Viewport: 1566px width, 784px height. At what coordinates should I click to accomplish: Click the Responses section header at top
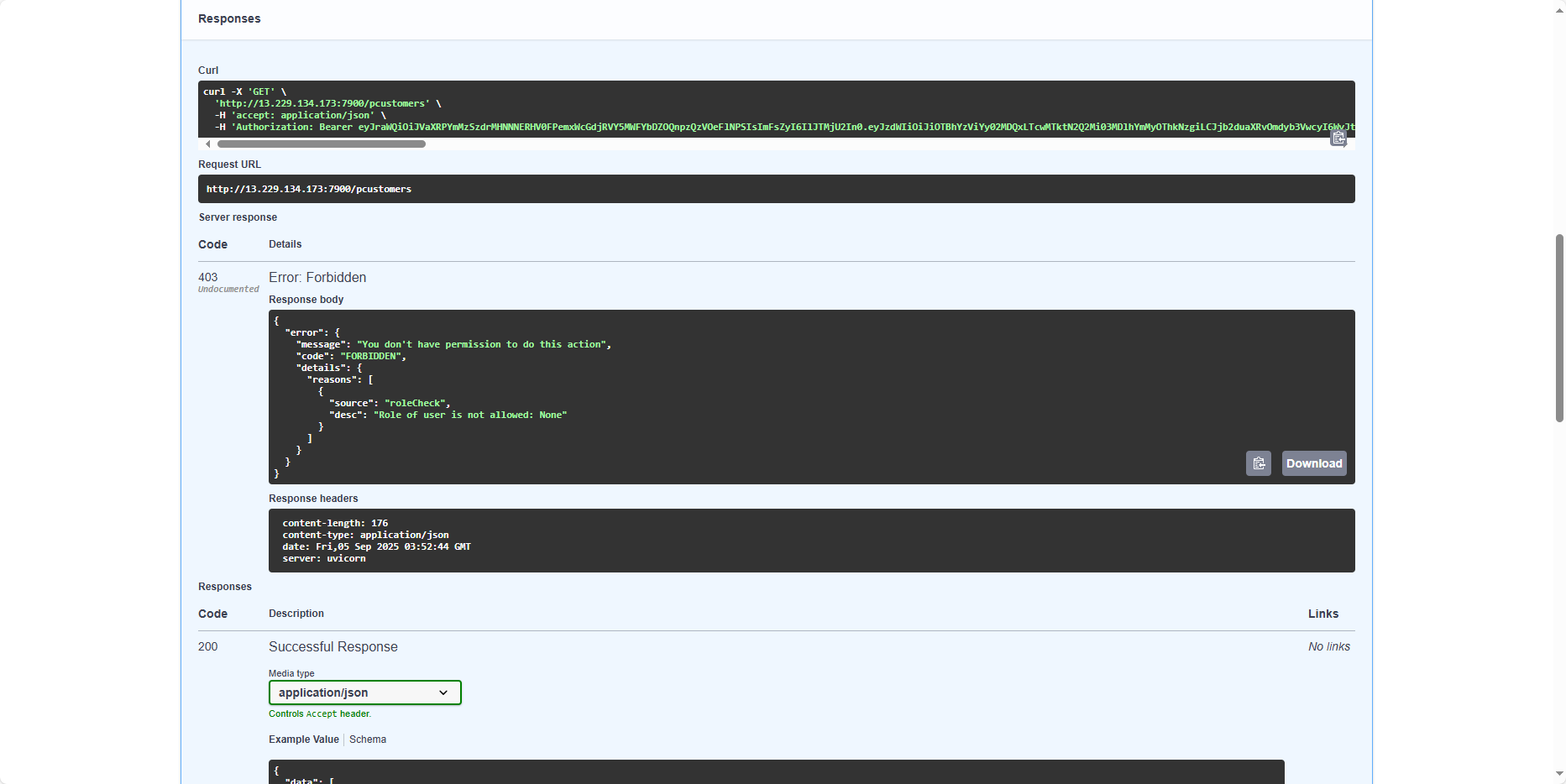point(229,18)
